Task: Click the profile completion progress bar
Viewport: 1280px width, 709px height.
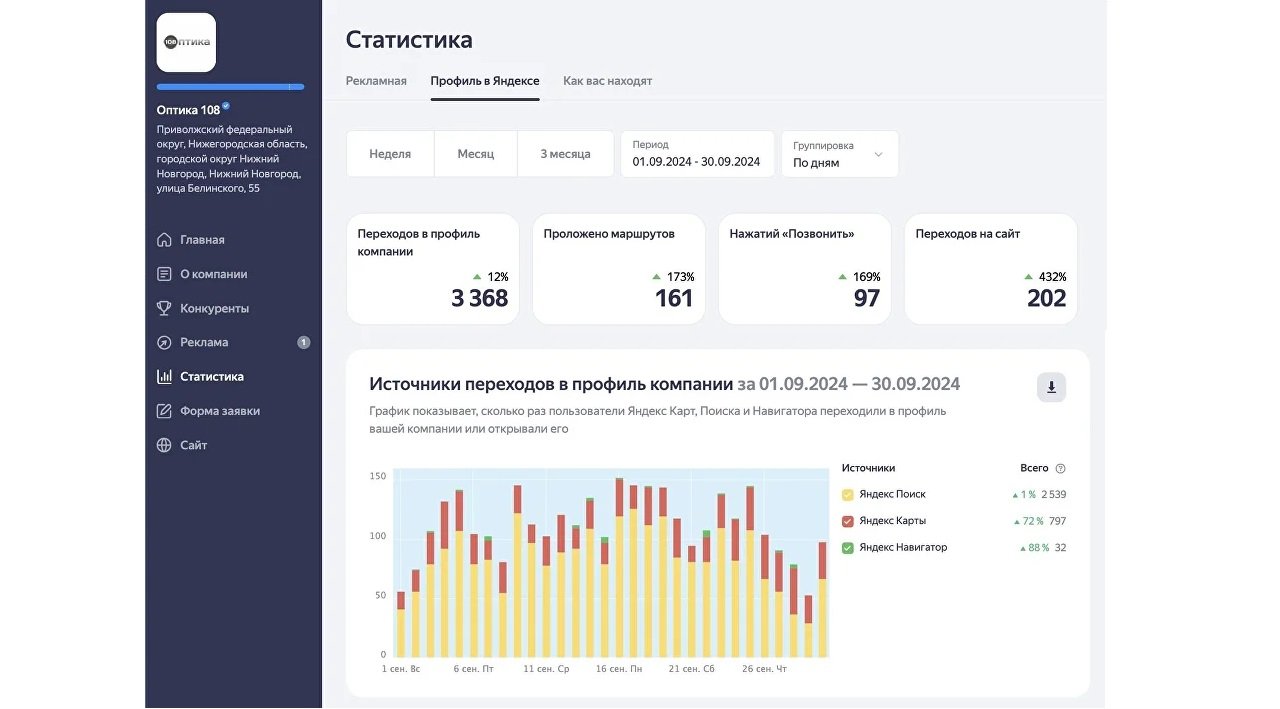Action: (230, 87)
